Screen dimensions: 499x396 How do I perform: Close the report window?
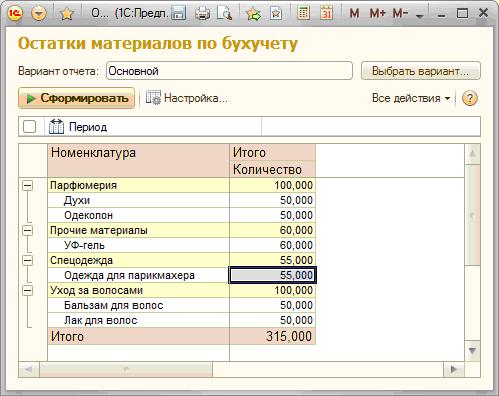click(483, 13)
